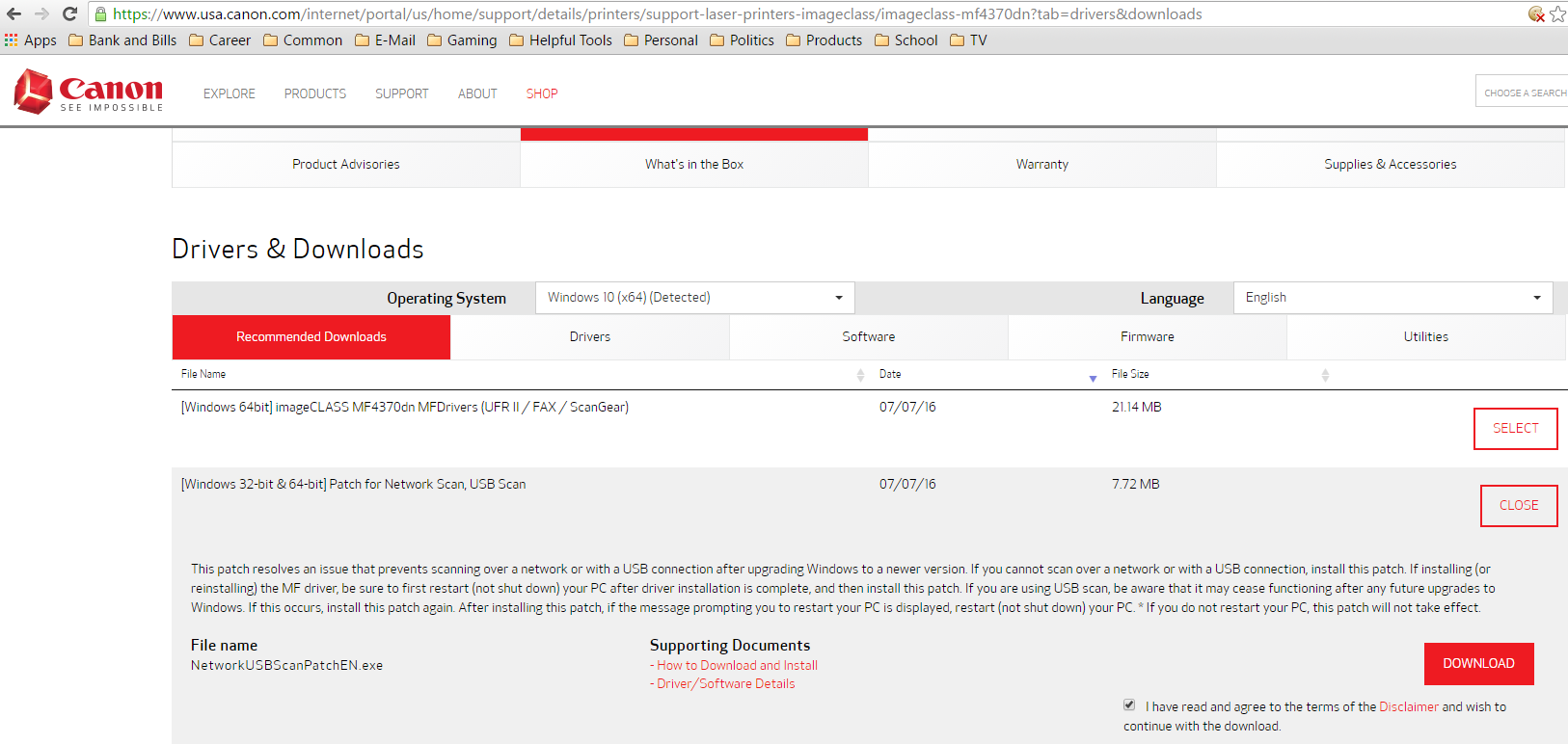Expand the Operating System dropdown

(x=694, y=298)
